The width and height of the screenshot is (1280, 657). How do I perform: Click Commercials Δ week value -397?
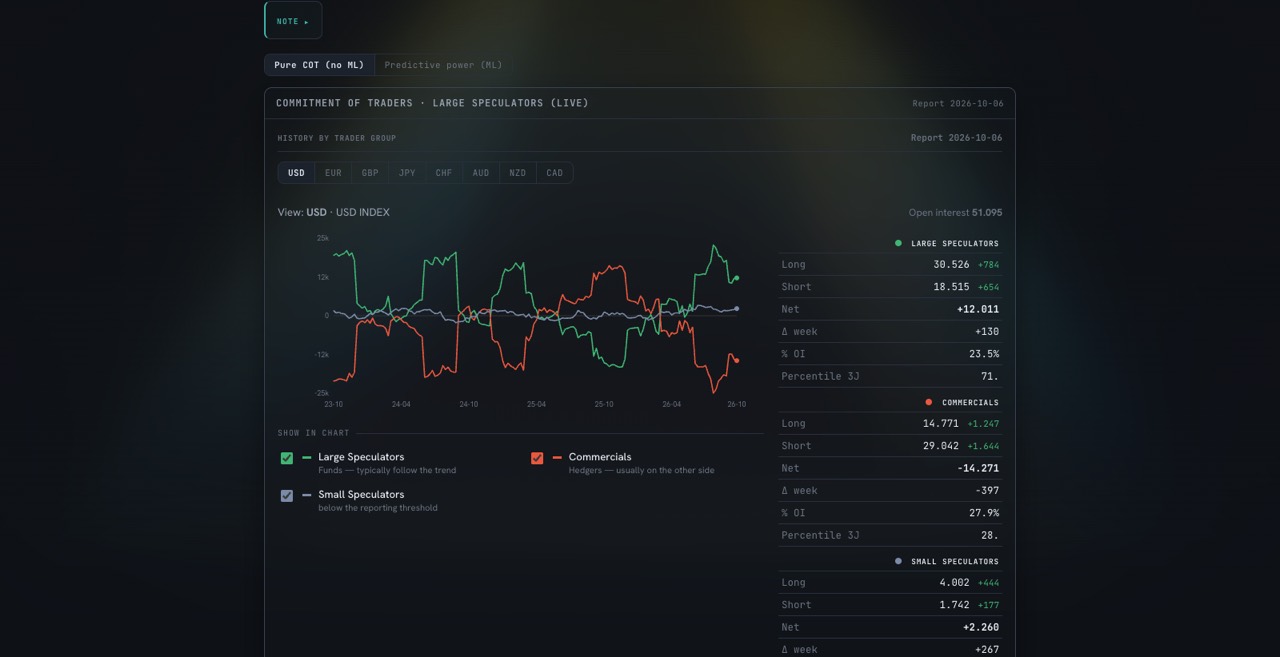[987, 491]
